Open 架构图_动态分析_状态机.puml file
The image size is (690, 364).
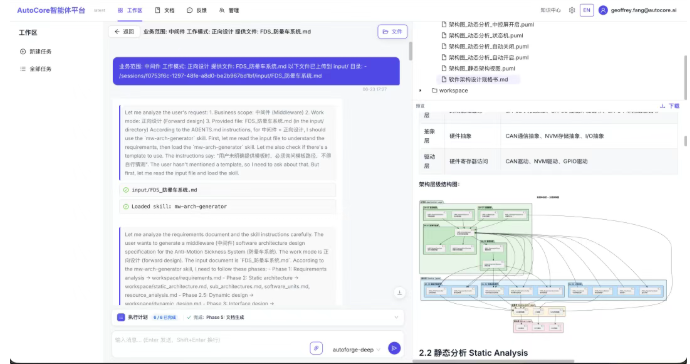coord(482,36)
